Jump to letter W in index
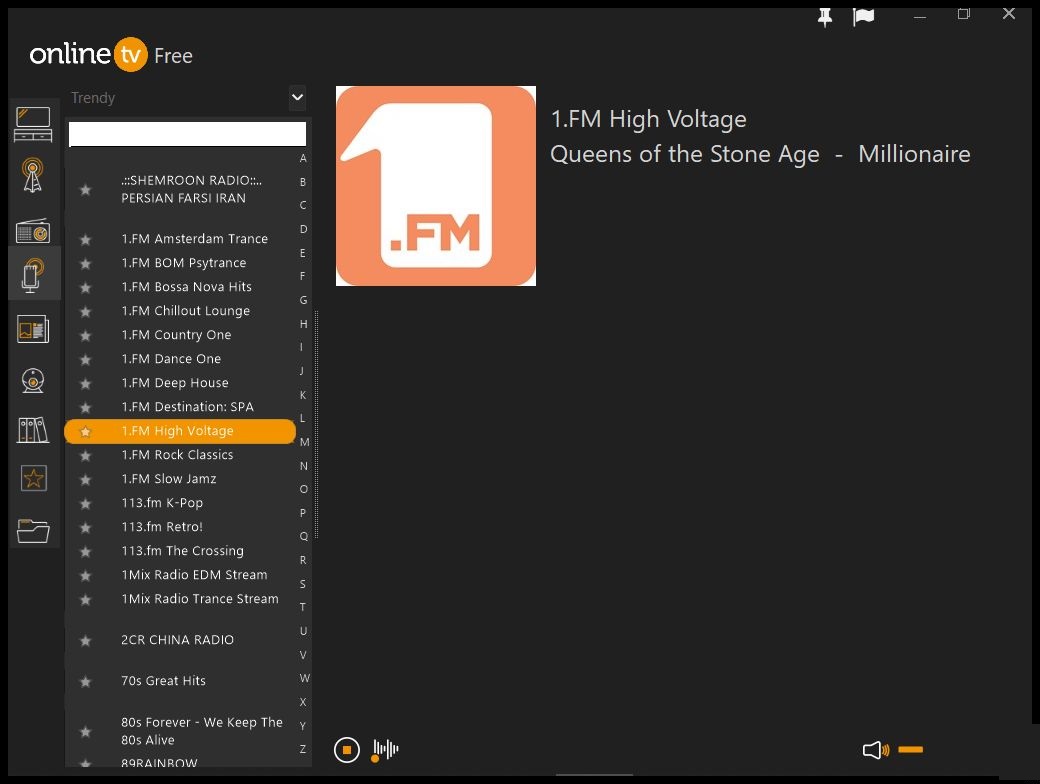 [304, 678]
